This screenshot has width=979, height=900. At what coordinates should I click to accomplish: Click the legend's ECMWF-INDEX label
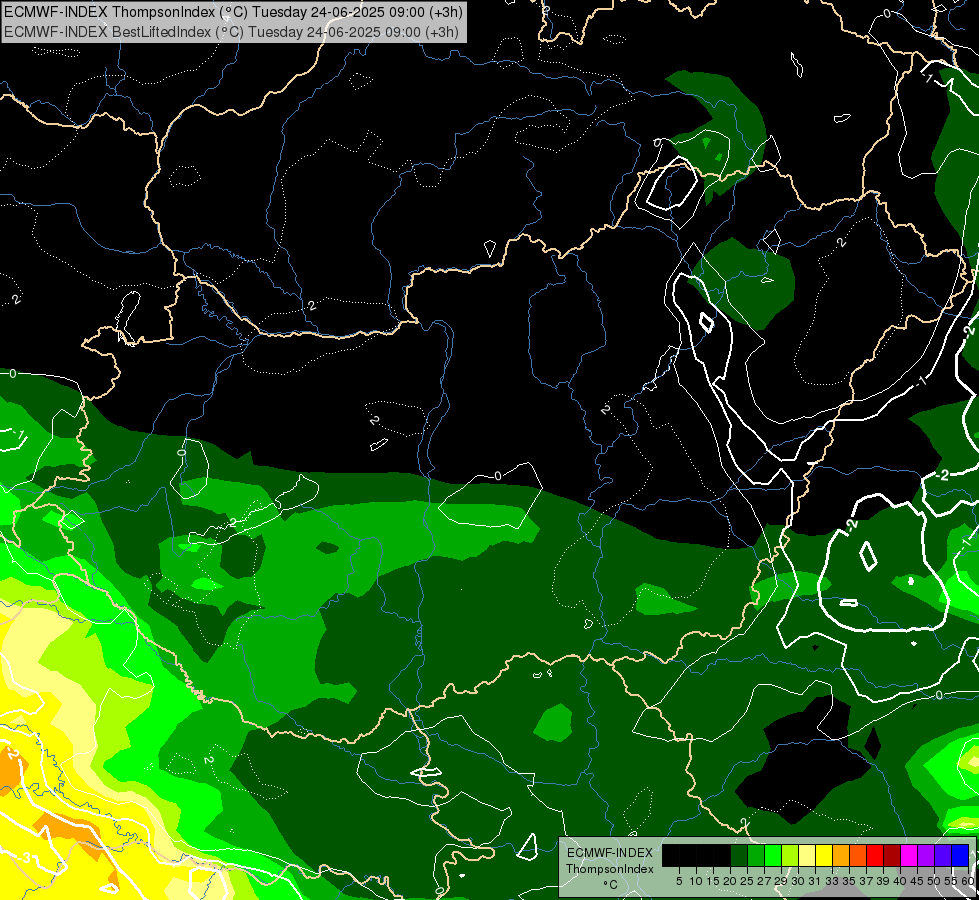pyautogui.click(x=609, y=853)
